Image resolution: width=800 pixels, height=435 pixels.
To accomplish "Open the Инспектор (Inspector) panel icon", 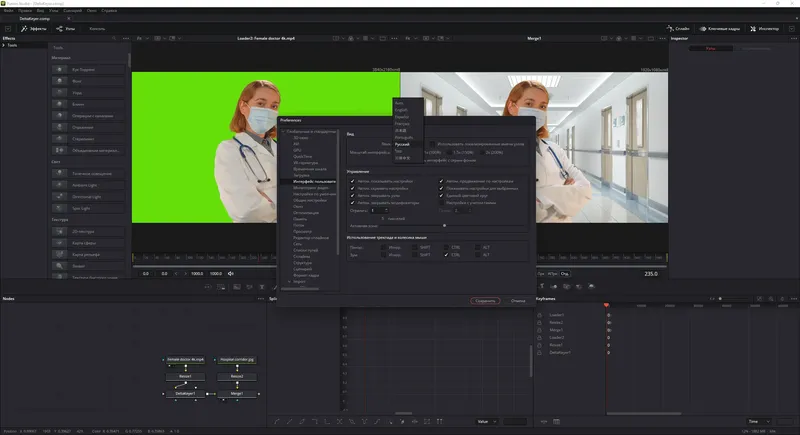I will (753, 29).
